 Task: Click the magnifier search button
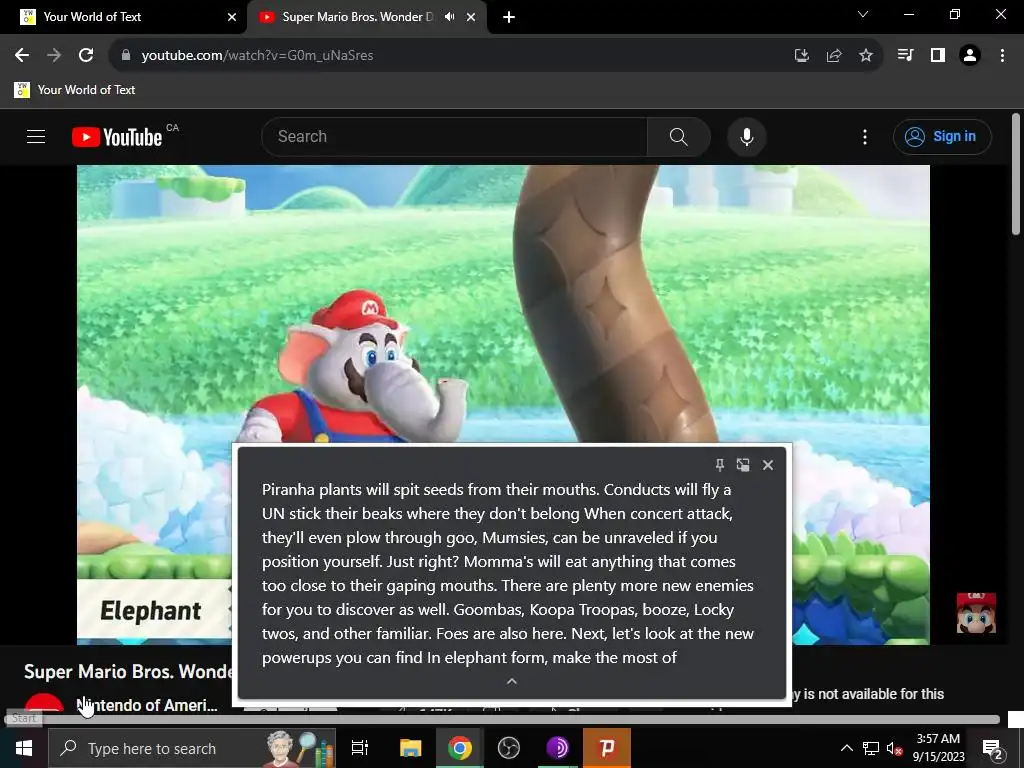[679, 136]
